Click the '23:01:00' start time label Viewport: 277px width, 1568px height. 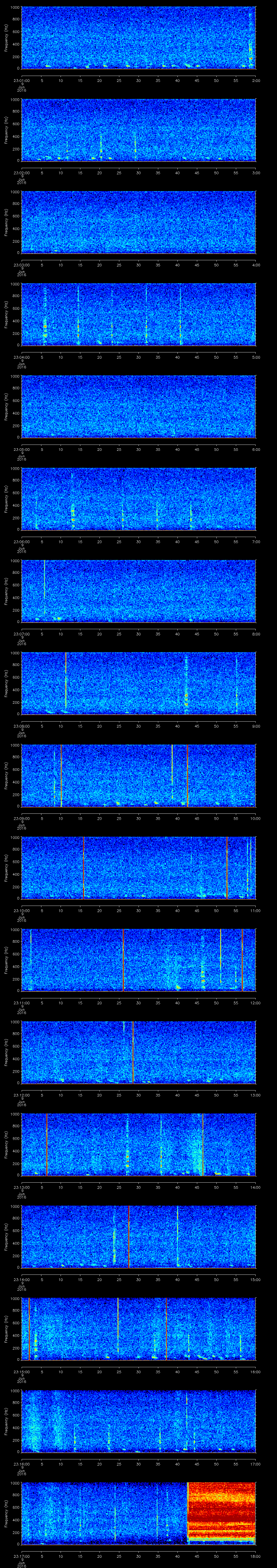tap(21, 80)
